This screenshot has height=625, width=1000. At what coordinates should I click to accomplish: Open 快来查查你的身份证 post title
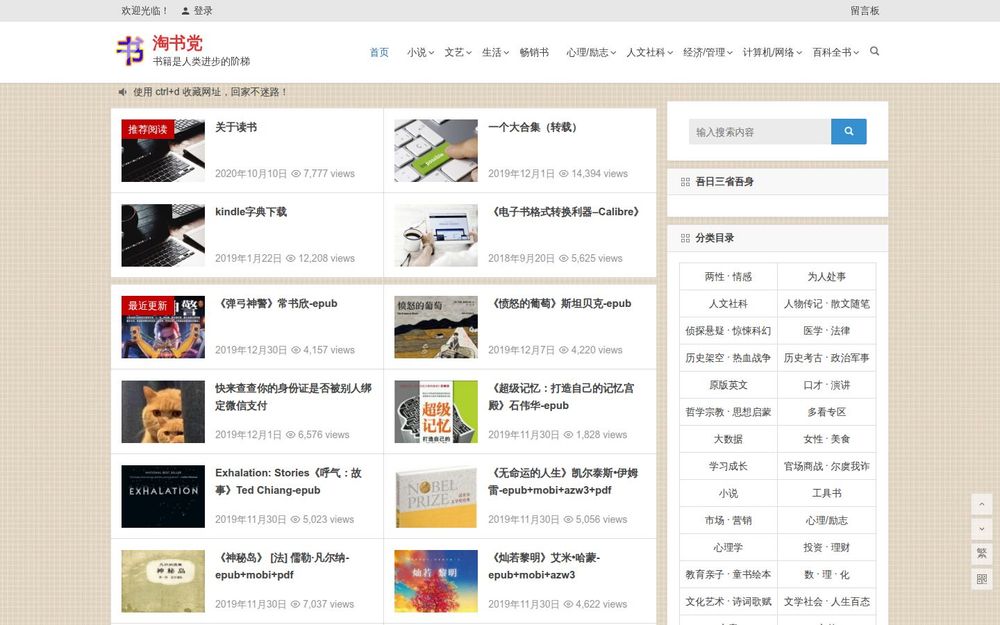[x=293, y=397]
